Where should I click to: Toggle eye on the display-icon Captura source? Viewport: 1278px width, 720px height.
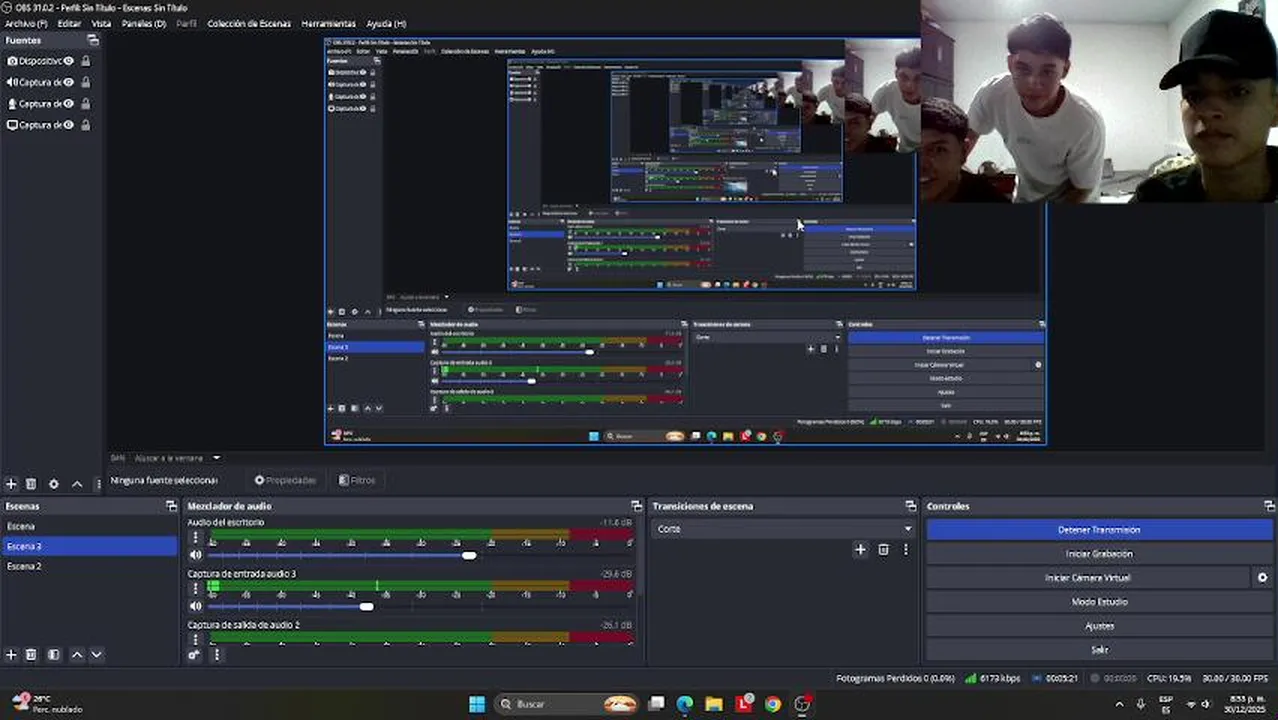(x=69, y=125)
